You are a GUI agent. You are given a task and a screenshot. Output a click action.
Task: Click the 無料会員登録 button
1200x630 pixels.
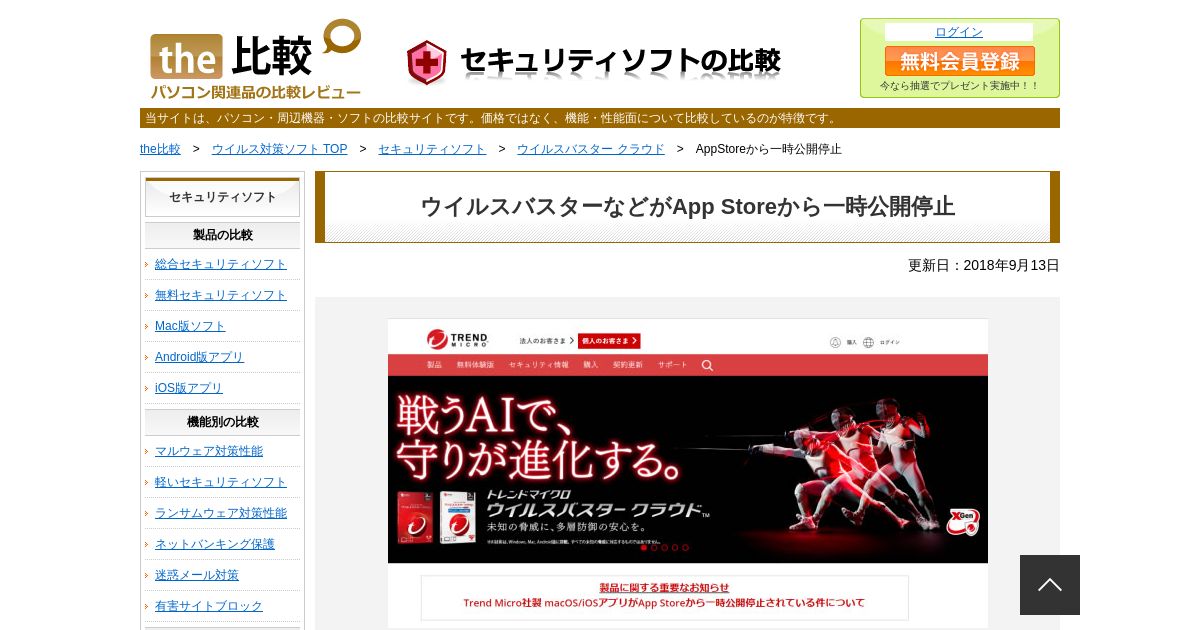click(x=960, y=61)
